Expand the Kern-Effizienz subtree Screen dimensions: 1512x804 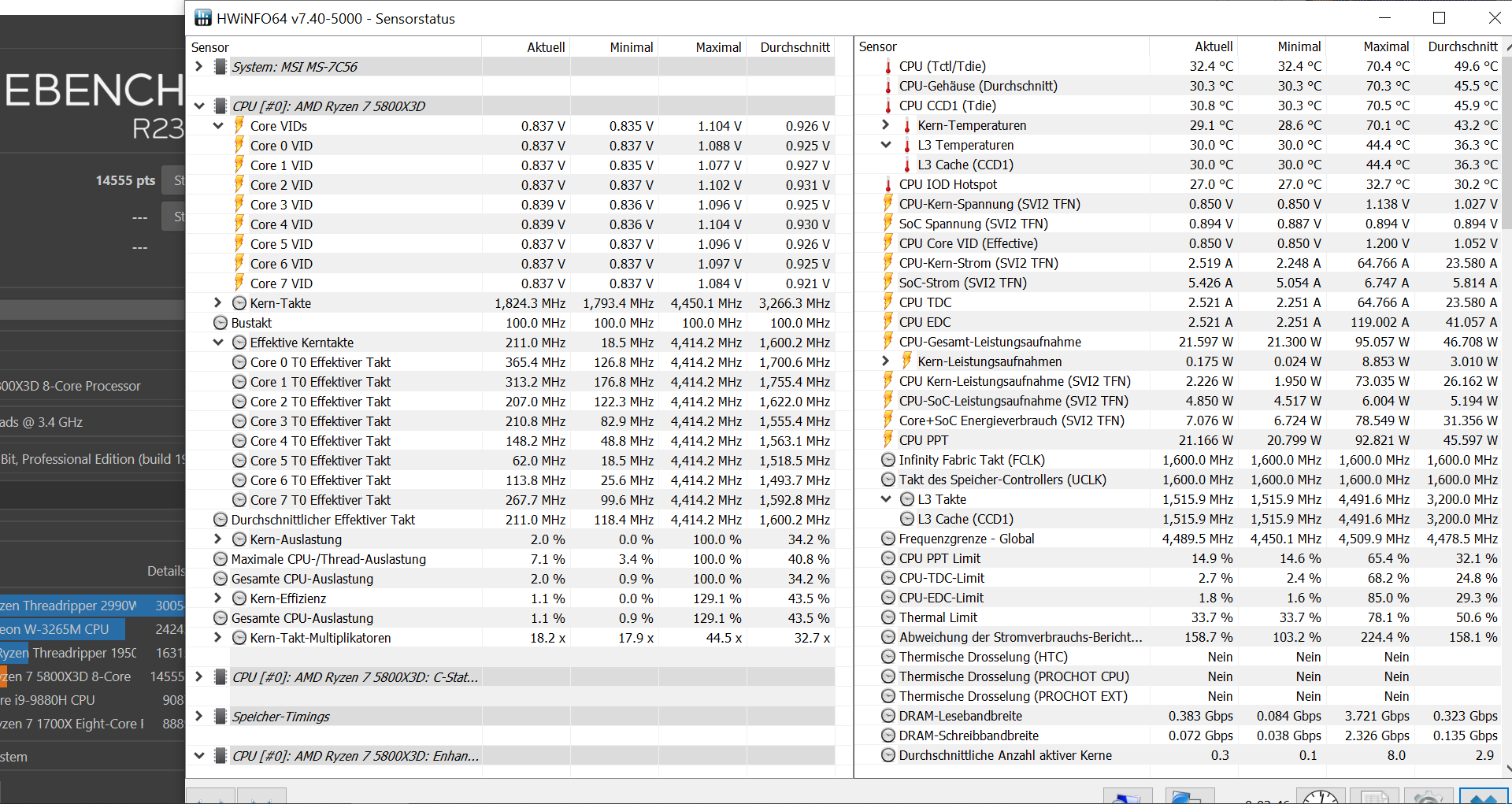218,598
